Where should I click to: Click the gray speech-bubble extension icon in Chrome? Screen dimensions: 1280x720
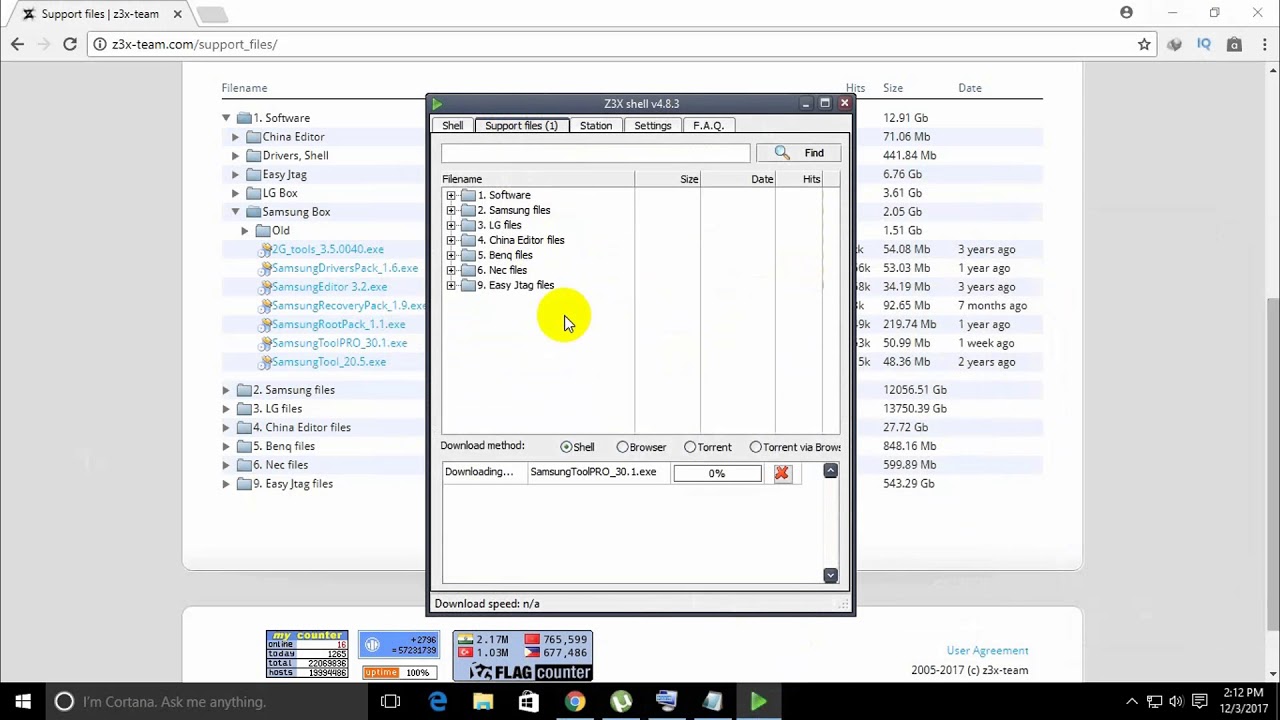pyautogui.click(x=1175, y=44)
